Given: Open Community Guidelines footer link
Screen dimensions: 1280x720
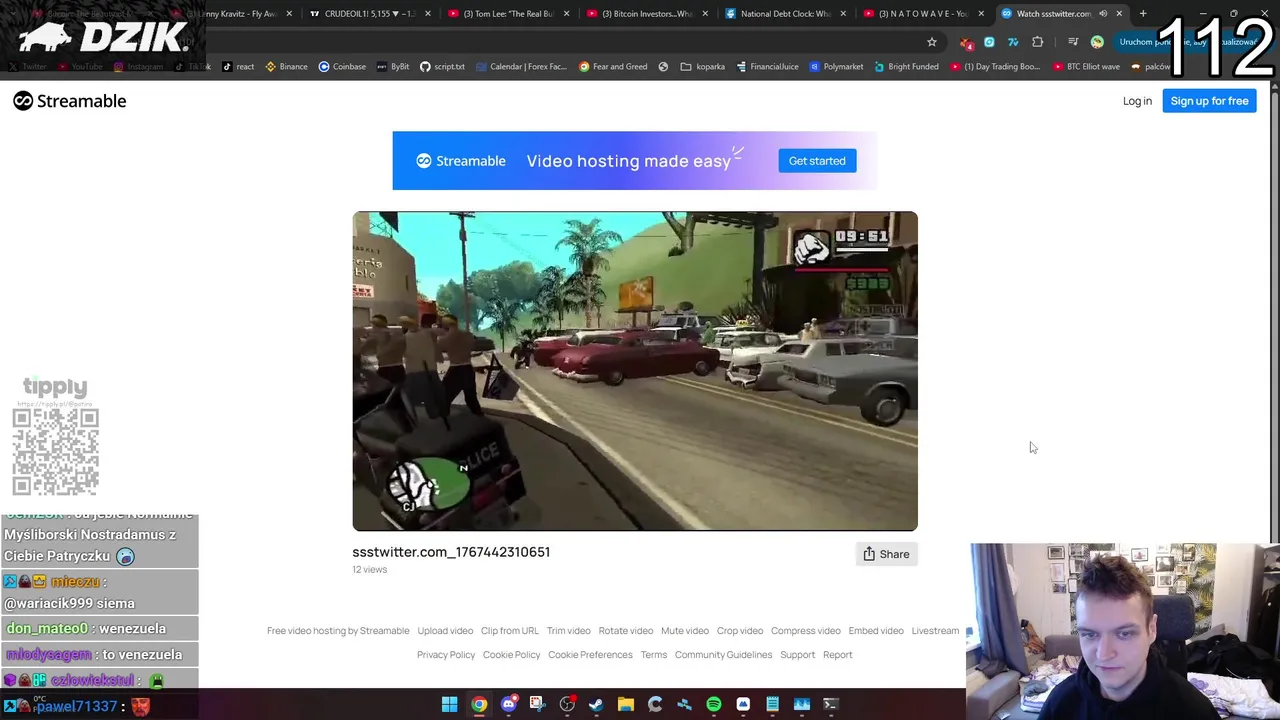Looking at the screenshot, I should pyautogui.click(x=724, y=655).
